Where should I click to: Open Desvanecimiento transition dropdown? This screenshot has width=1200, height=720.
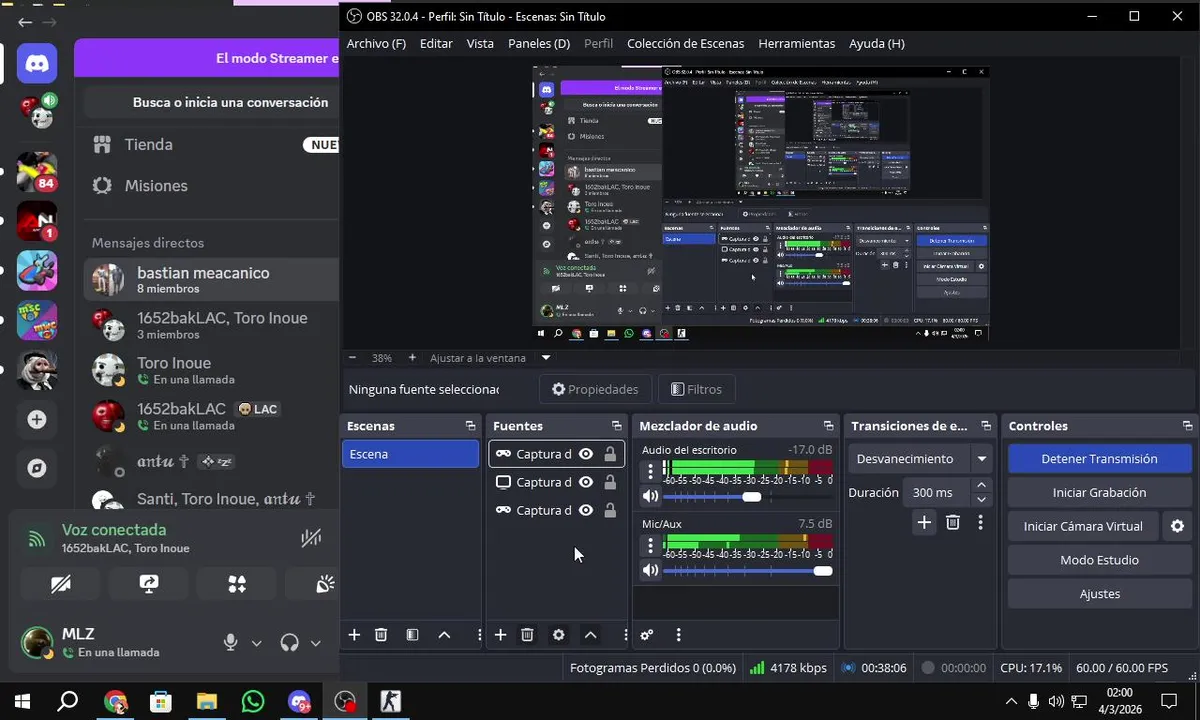[920, 459]
